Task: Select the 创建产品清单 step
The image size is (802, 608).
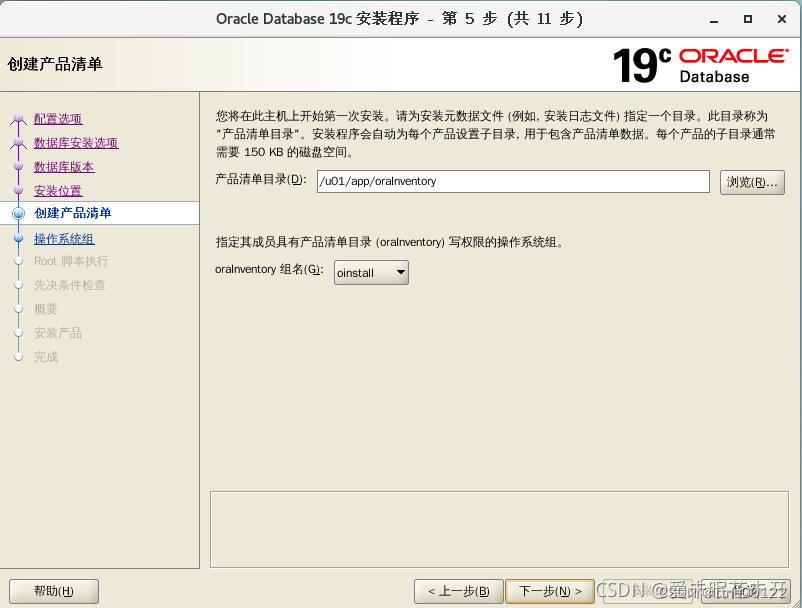Action: (x=73, y=213)
